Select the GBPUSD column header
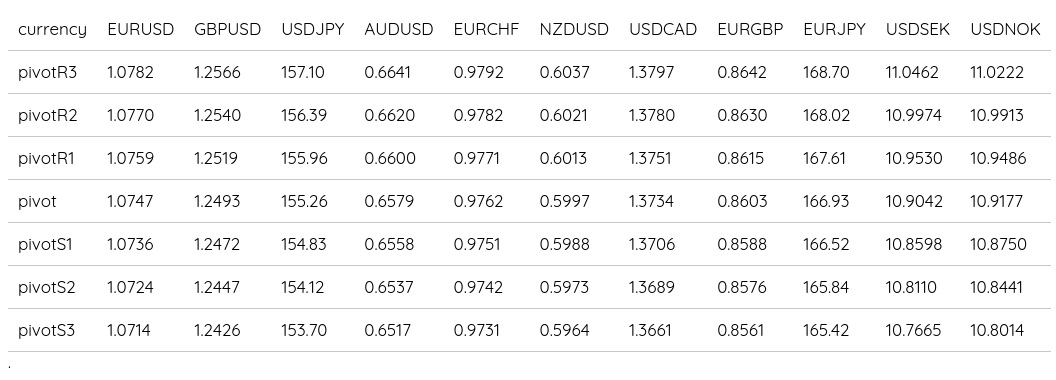This screenshot has height=380, width=1056. pos(227,30)
